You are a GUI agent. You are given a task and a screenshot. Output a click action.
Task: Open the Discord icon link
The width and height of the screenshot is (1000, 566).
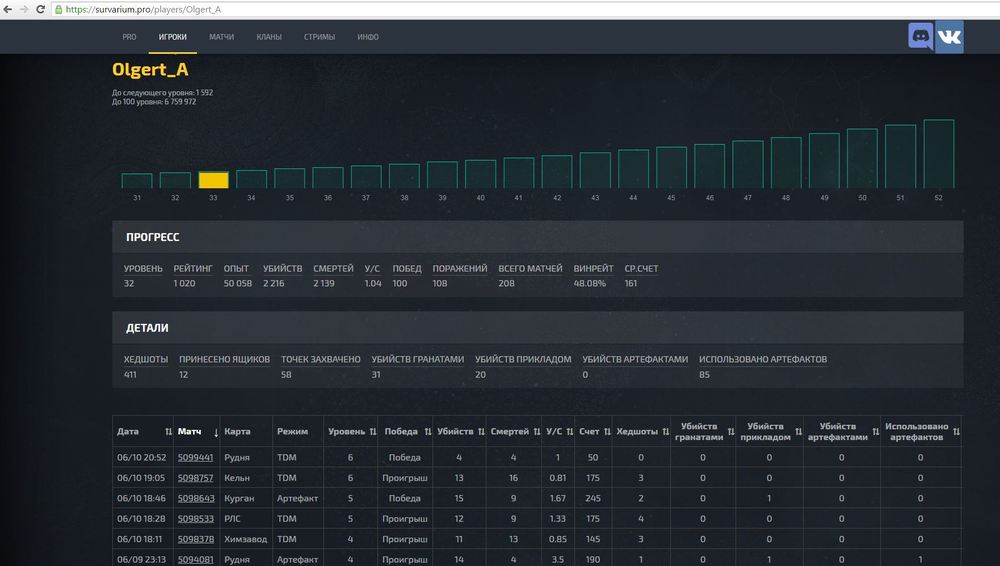pos(921,37)
